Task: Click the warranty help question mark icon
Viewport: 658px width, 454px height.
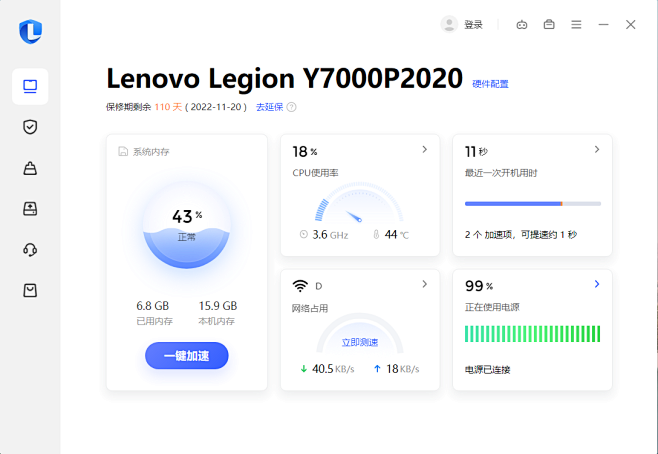Action: click(291, 107)
